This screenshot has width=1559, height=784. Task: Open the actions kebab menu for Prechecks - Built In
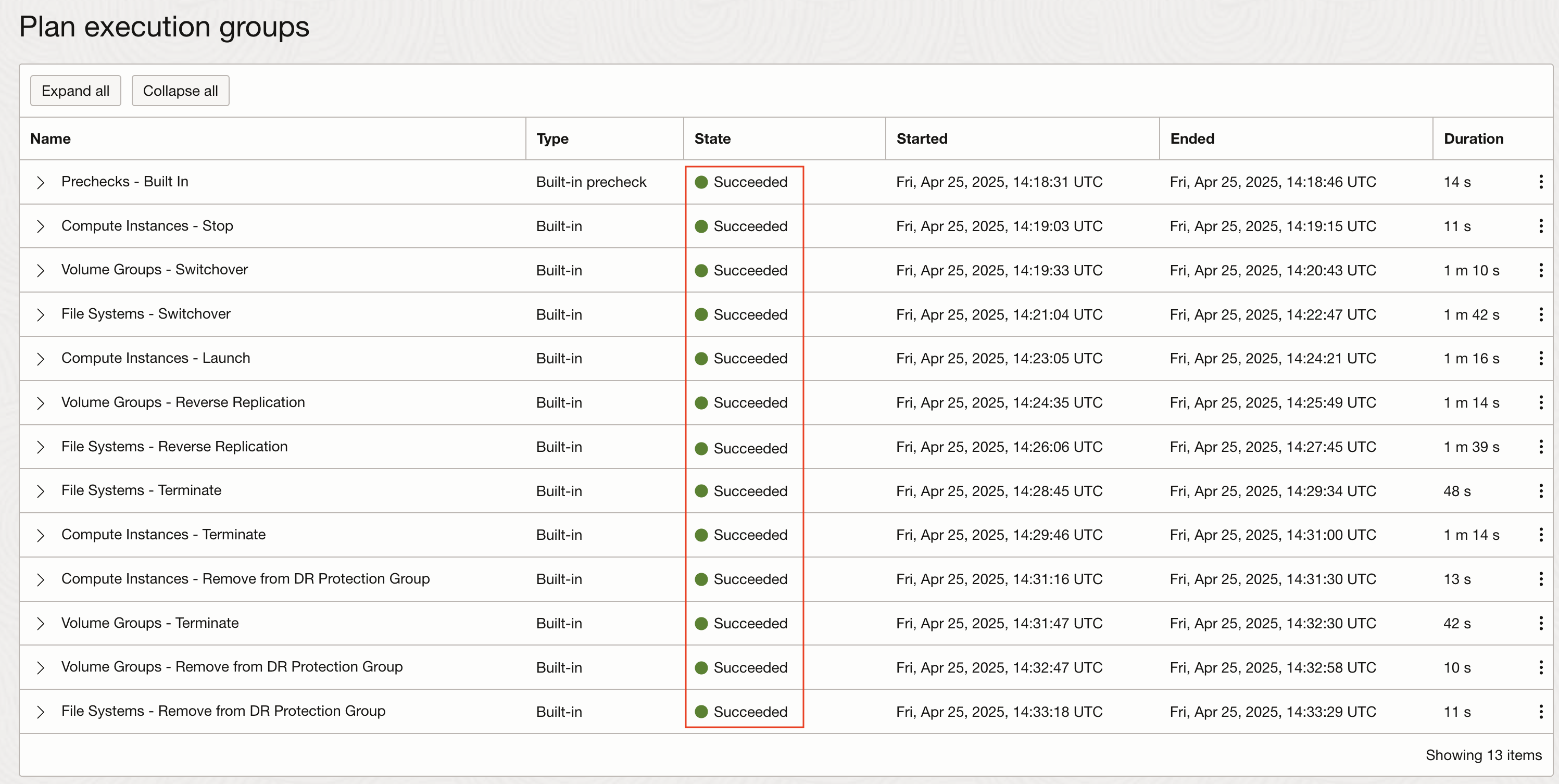click(1541, 182)
